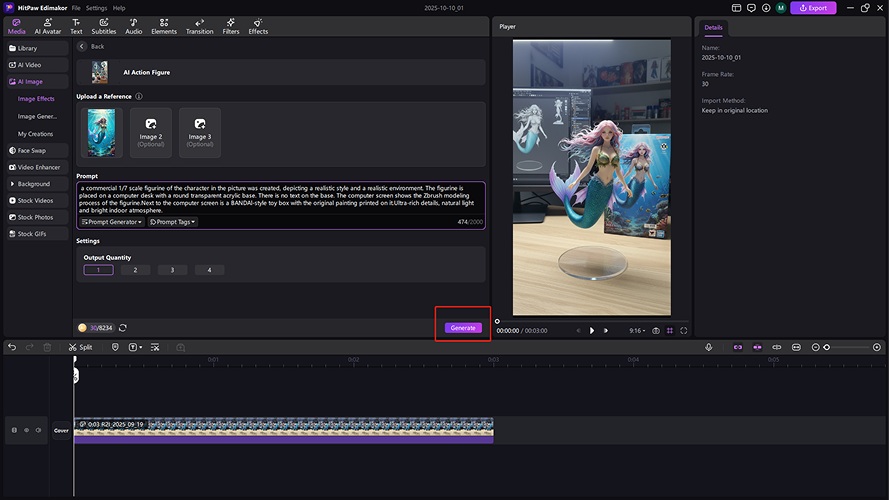
Task: Open the Settings menu
Action: [96, 8]
